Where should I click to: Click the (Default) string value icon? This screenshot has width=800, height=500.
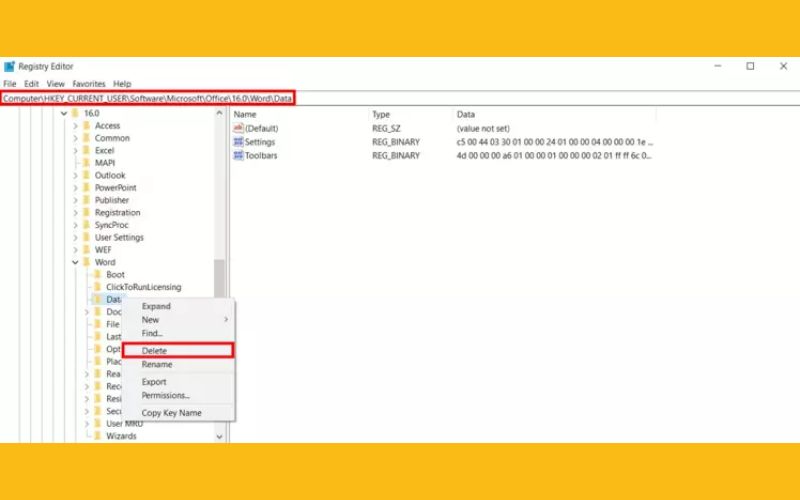point(238,129)
